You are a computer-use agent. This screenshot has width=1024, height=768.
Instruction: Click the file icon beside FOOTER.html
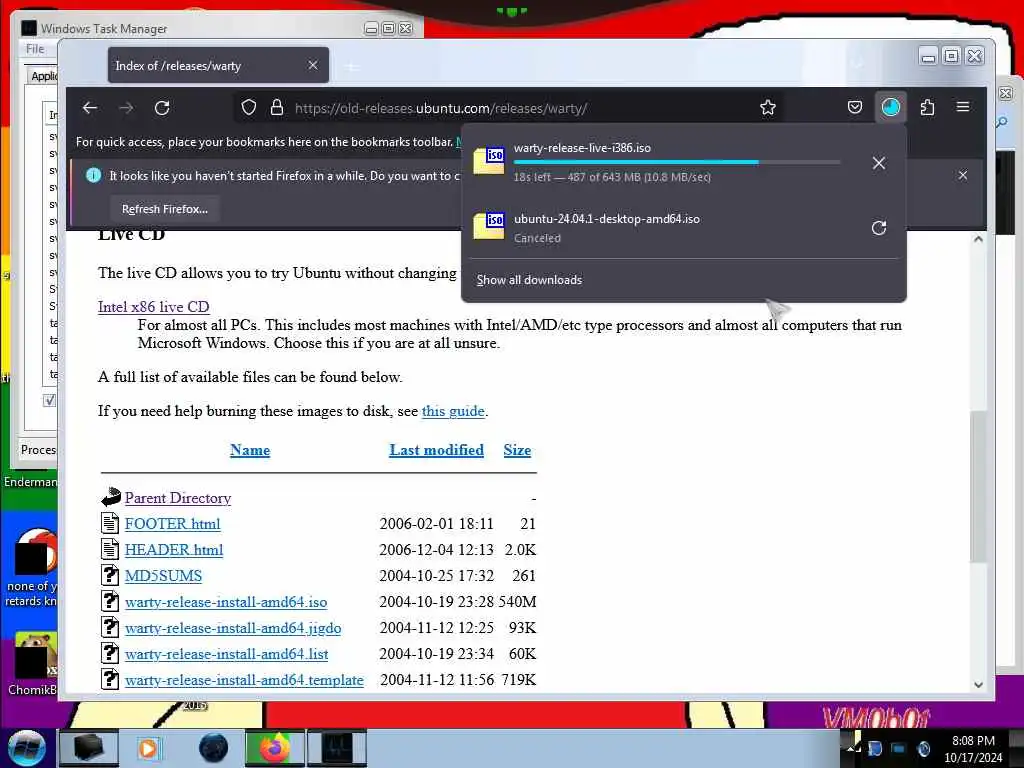(x=110, y=522)
